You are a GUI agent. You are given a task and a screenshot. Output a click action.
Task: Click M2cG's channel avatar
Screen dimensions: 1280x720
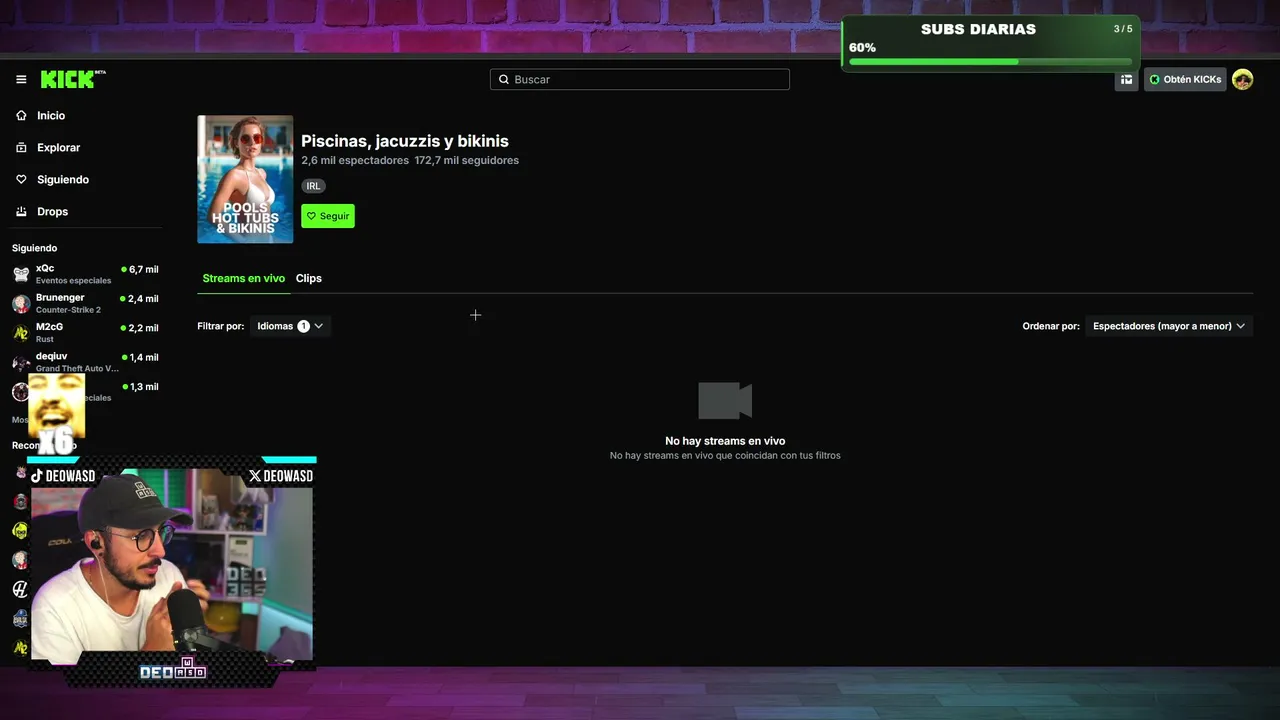click(x=21, y=333)
